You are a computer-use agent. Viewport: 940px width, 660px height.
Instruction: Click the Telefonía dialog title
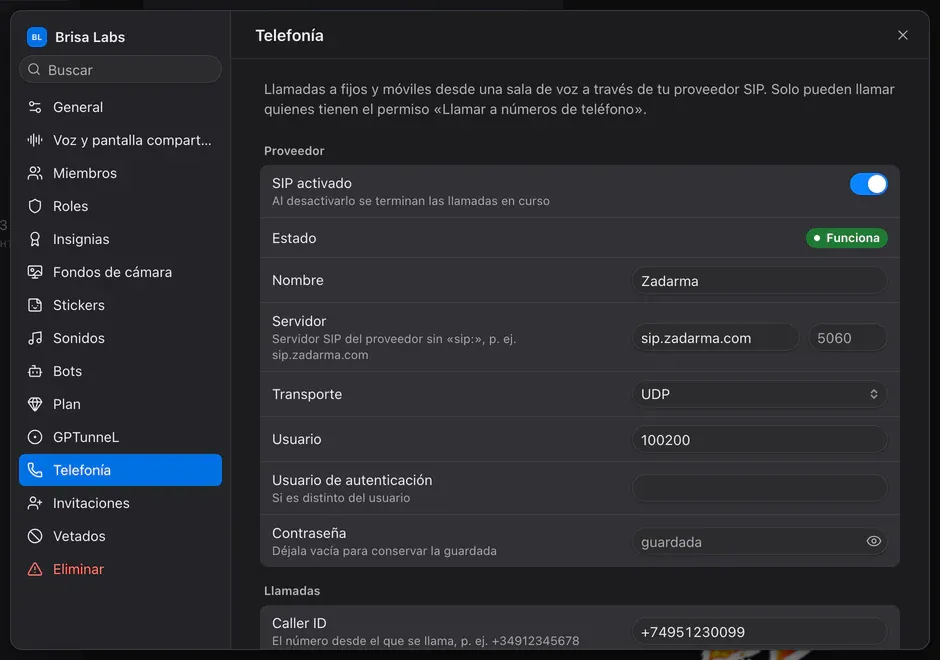pos(290,35)
